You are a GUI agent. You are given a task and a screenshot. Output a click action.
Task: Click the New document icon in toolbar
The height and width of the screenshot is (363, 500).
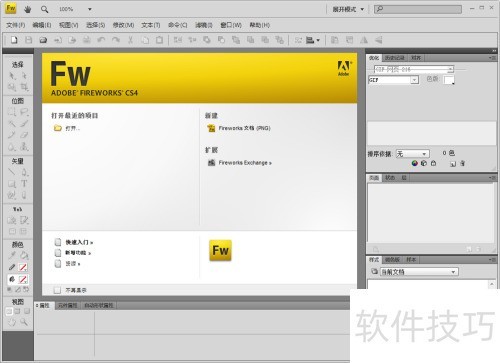pos(14,40)
